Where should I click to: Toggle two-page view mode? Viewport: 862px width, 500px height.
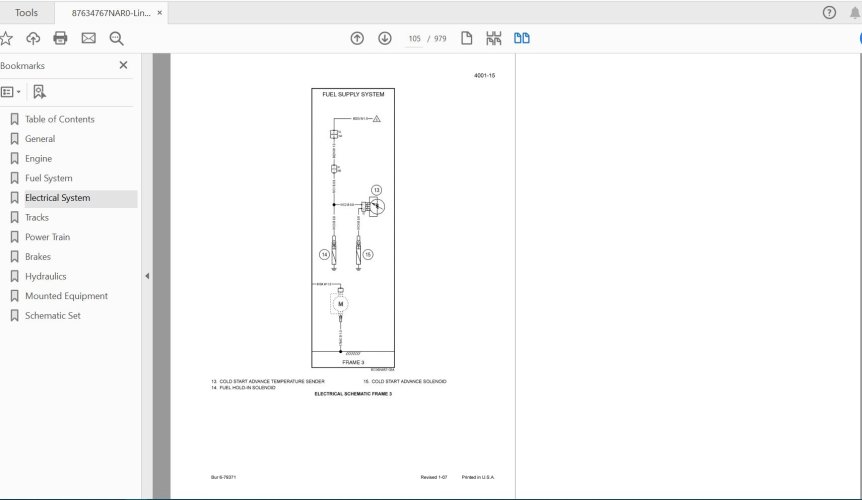point(521,38)
